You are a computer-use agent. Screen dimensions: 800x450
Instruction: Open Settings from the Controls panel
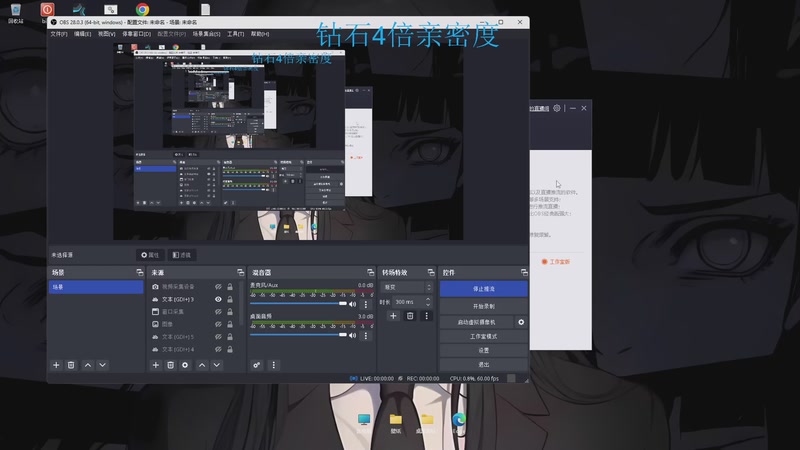[483, 351]
